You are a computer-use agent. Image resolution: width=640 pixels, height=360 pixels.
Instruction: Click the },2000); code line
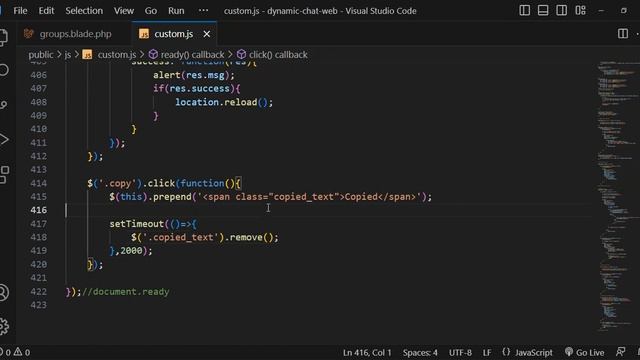click(131, 251)
